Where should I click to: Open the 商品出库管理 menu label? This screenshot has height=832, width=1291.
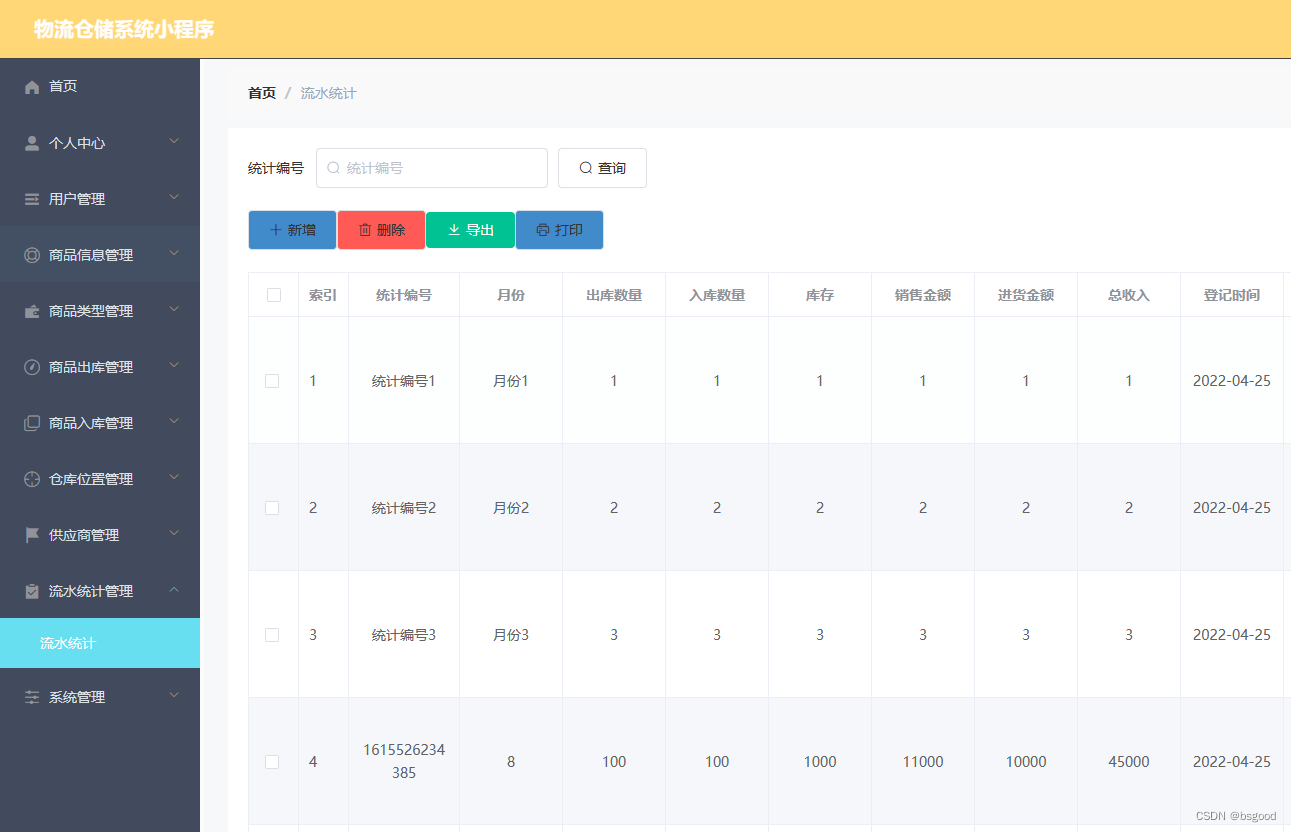(x=91, y=367)
